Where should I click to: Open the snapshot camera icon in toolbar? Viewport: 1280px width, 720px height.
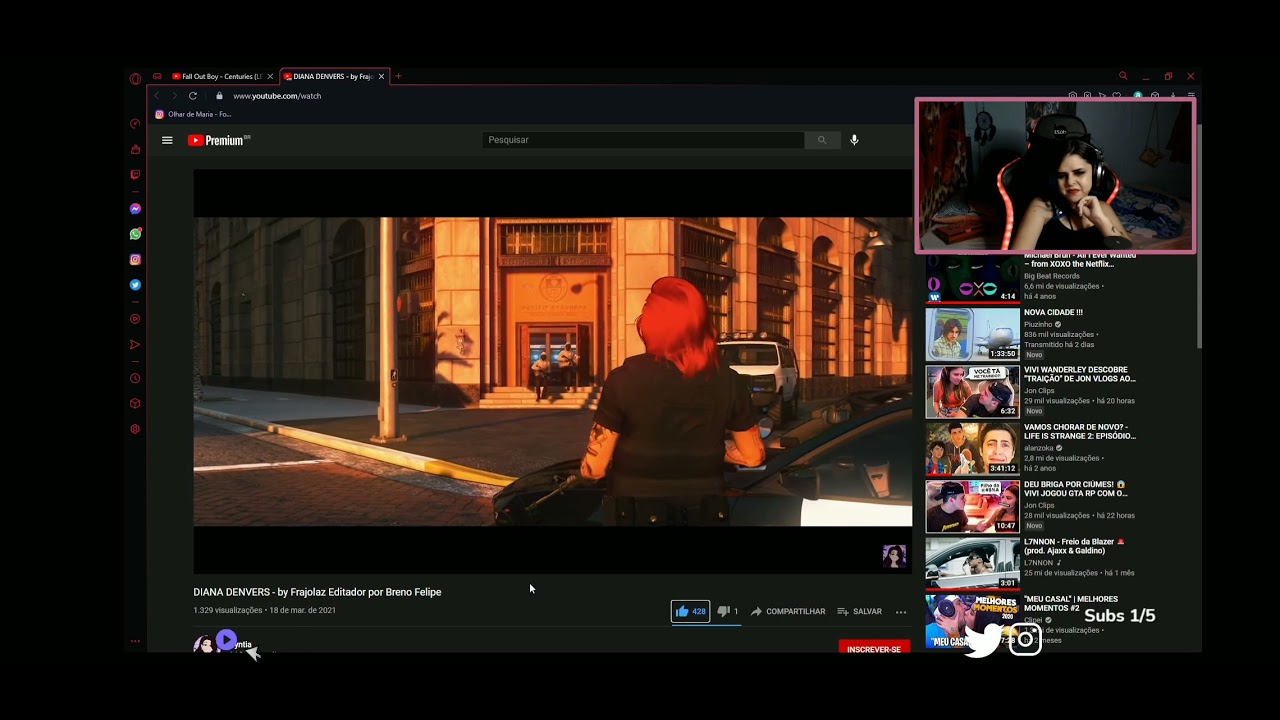point(1073,96)
